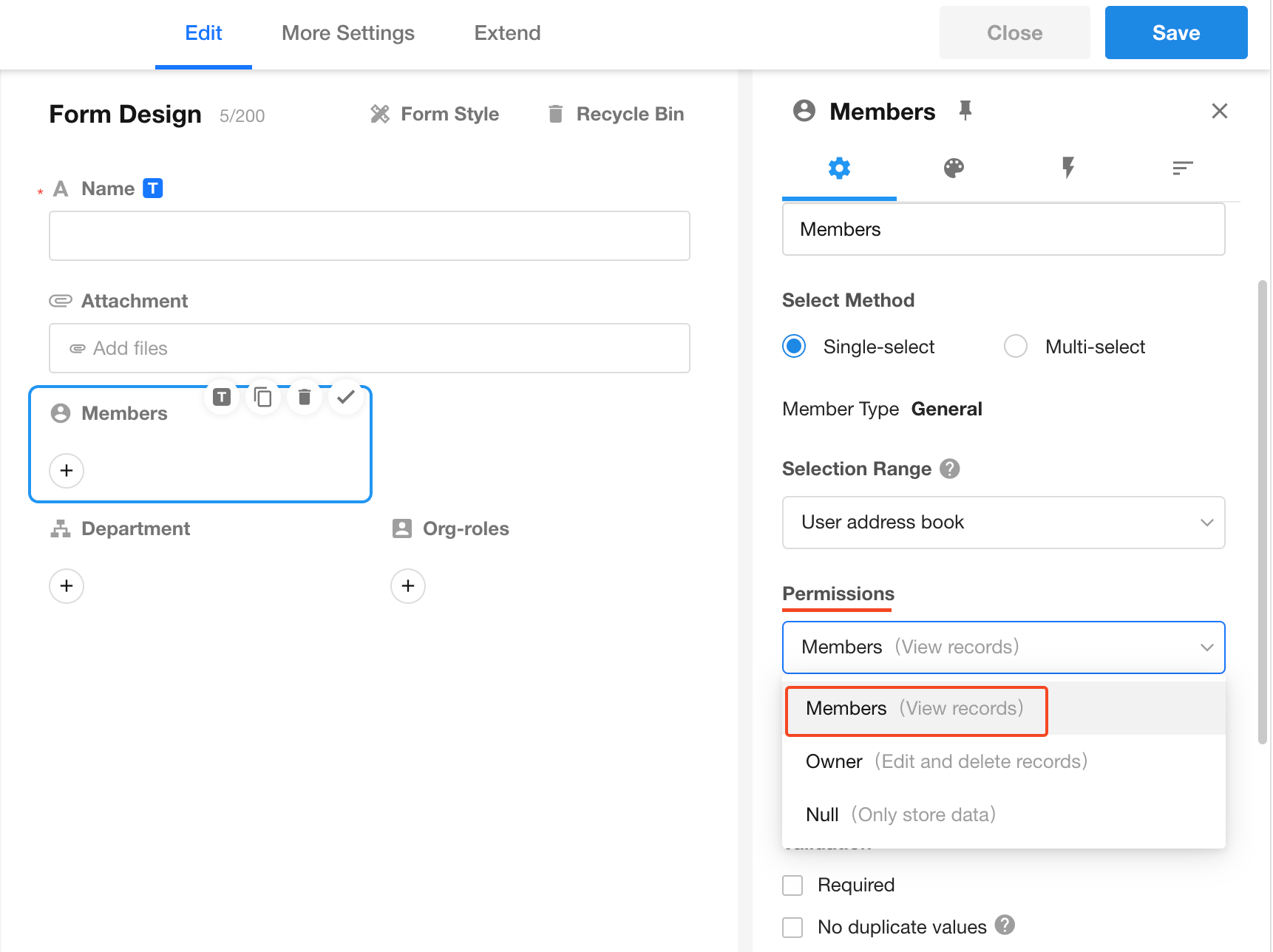Click the gear settings tab icon

point(839,169)
